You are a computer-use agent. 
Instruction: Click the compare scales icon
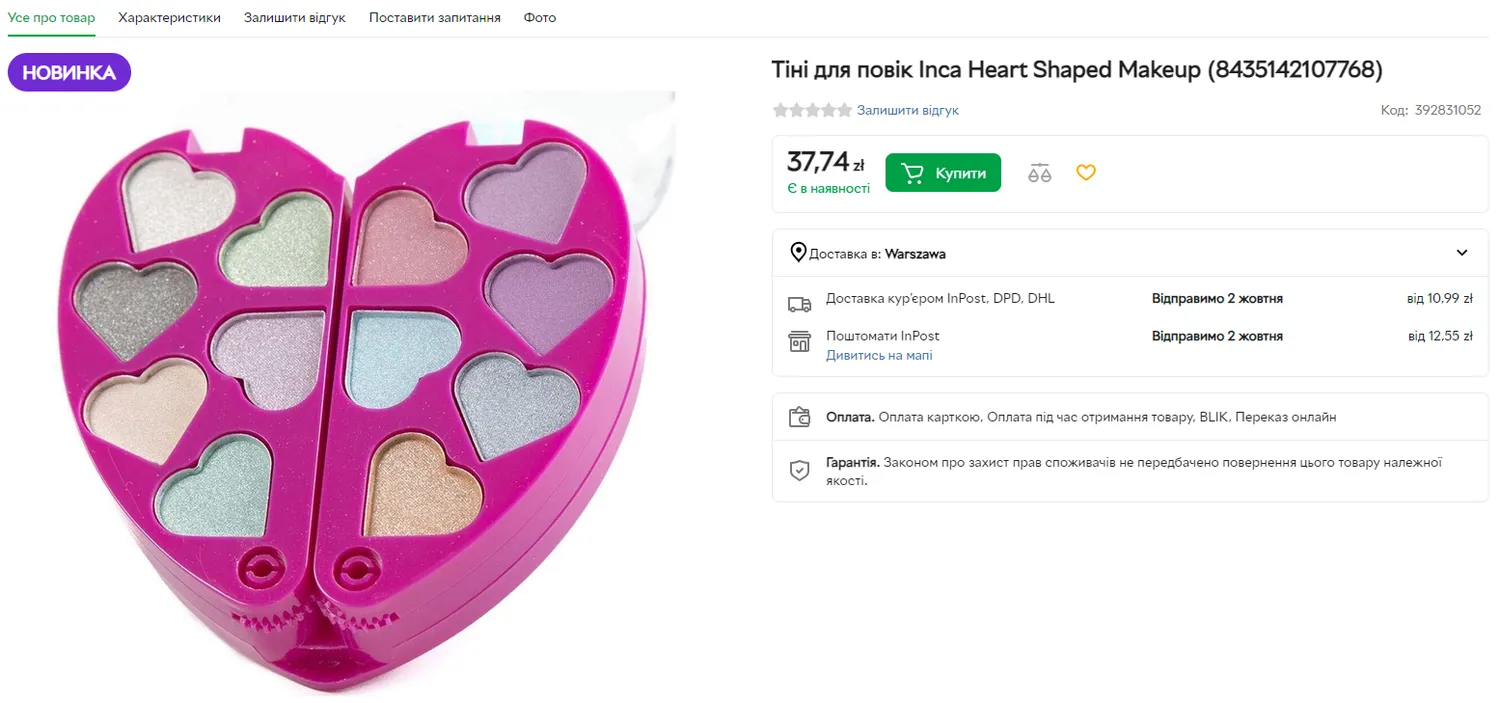1040,173
